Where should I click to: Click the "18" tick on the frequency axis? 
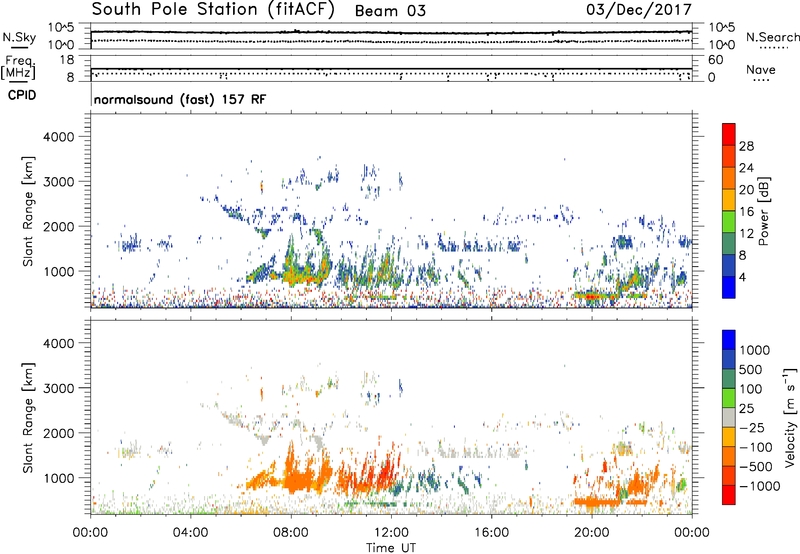click(x=67, y=60)
